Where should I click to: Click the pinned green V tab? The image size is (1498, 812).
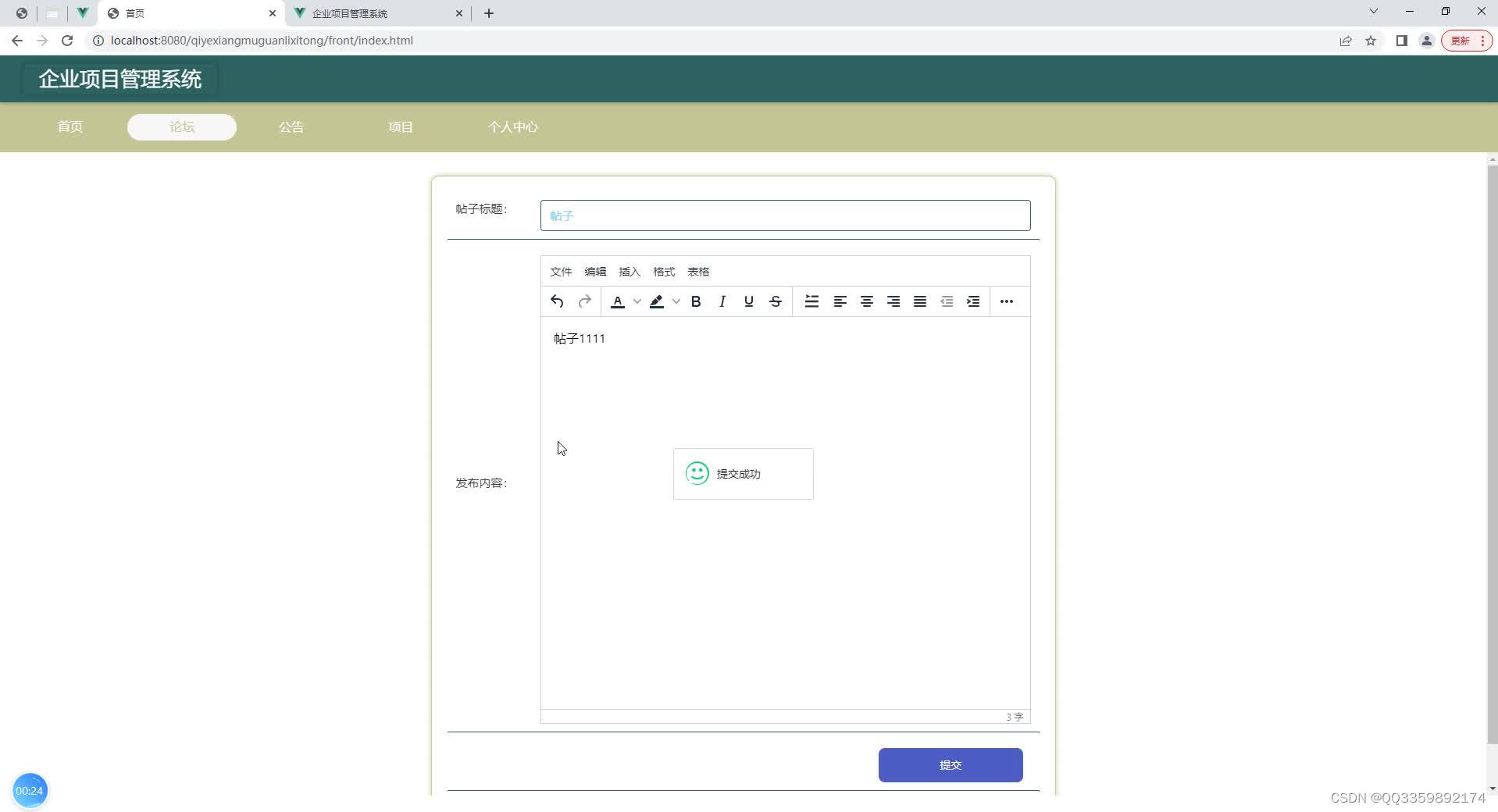[x=82, y=13]
